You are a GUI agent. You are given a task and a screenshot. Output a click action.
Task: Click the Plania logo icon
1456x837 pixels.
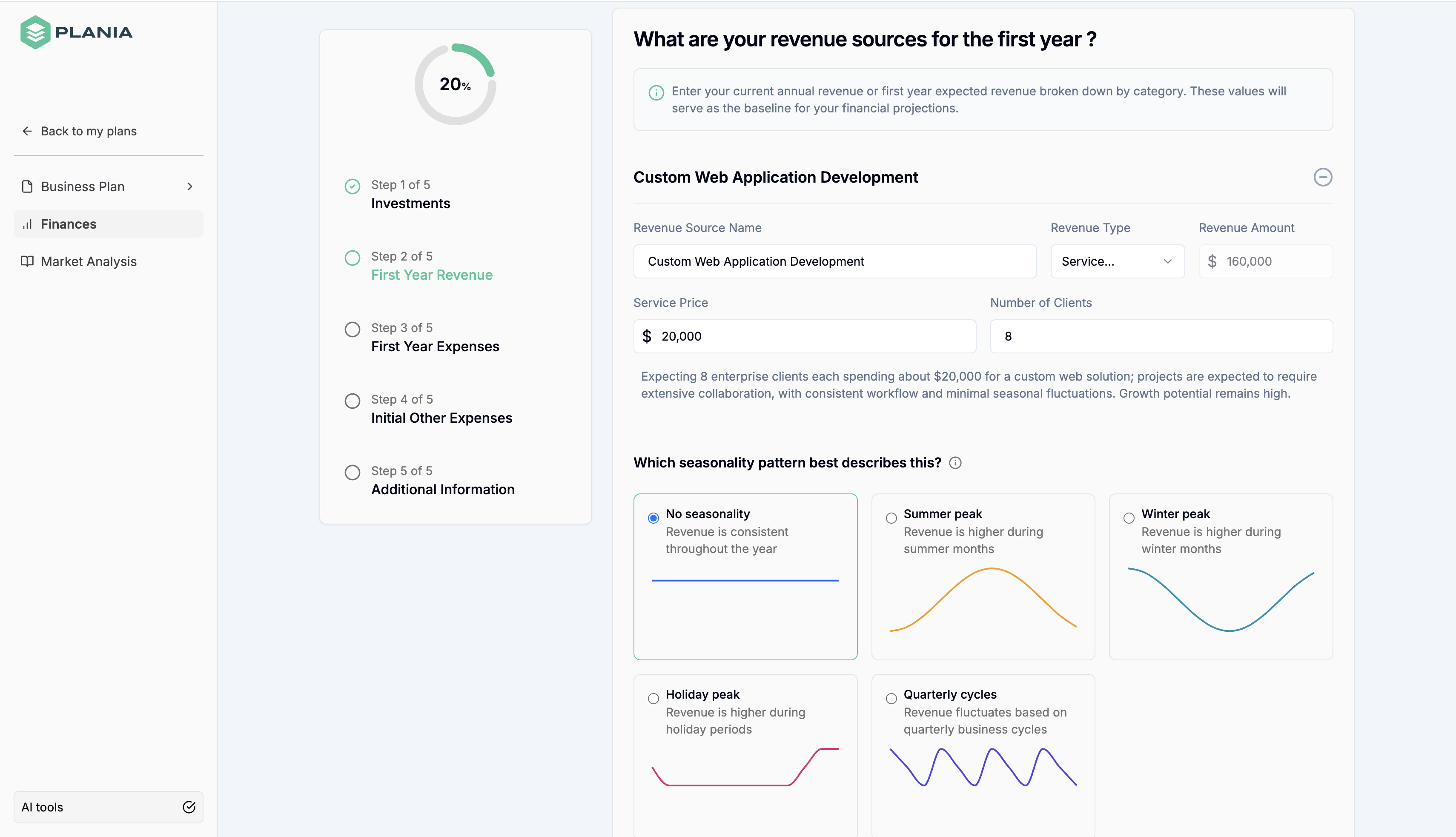coord(35,32)
